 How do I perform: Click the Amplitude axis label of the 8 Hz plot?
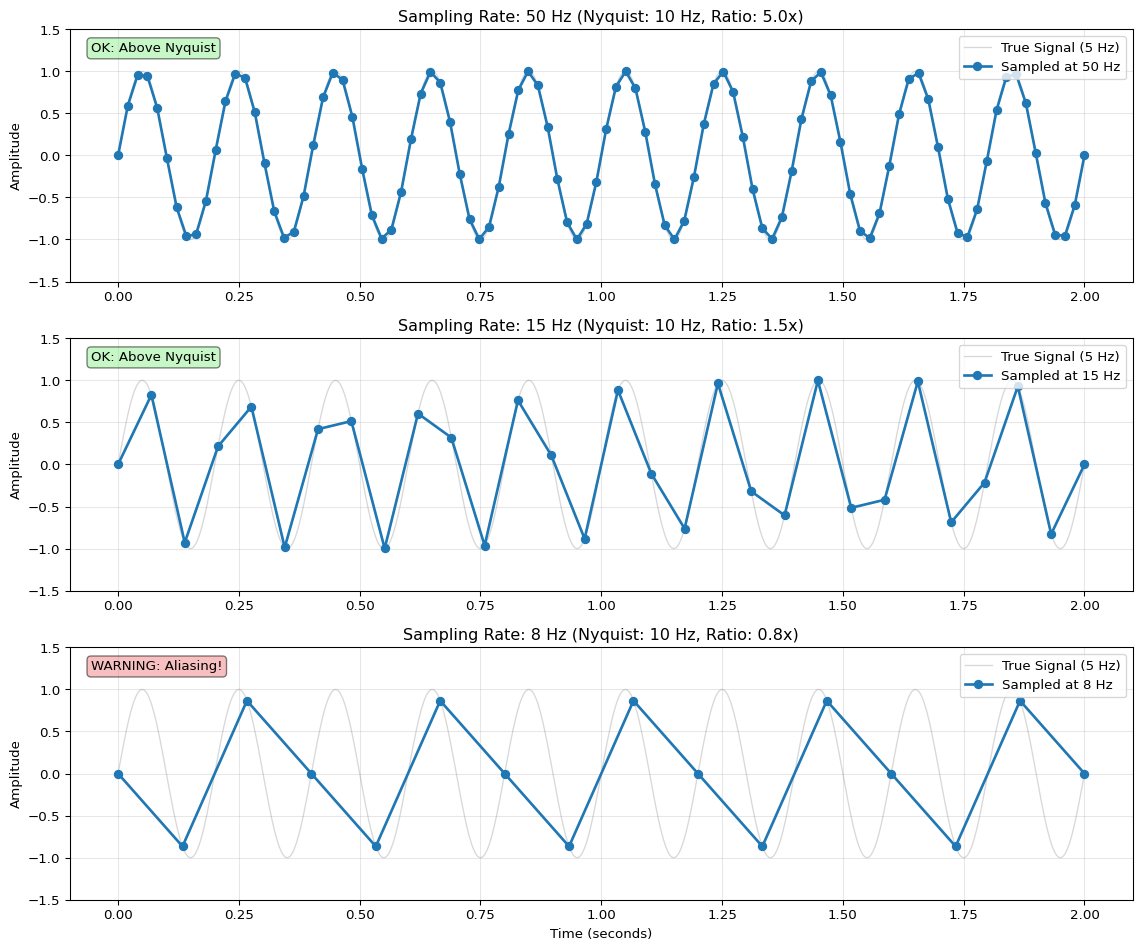point(15,774)
